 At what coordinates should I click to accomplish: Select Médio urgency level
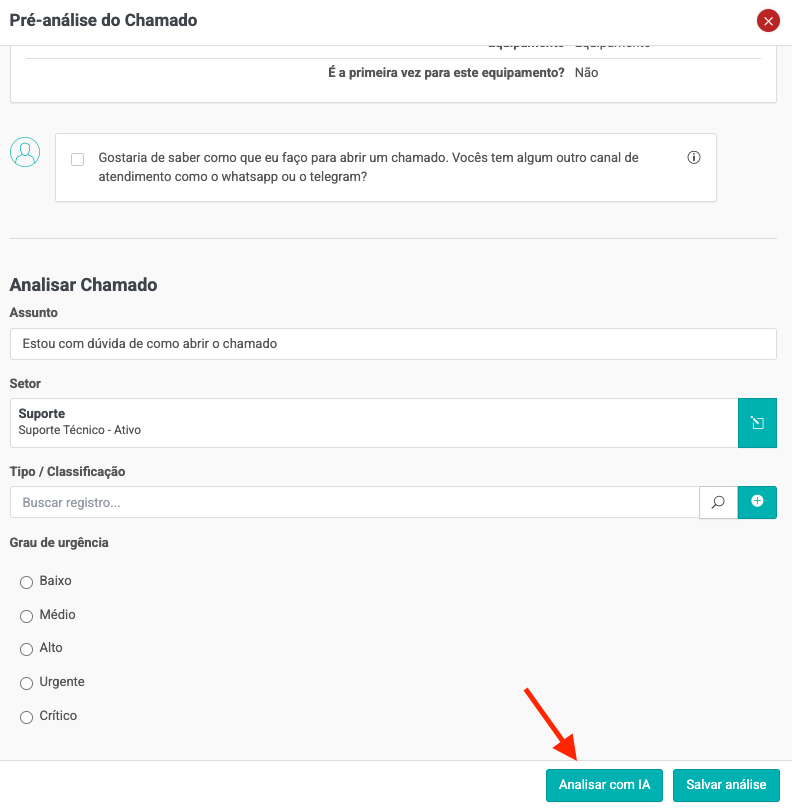(x=27, y=616)
